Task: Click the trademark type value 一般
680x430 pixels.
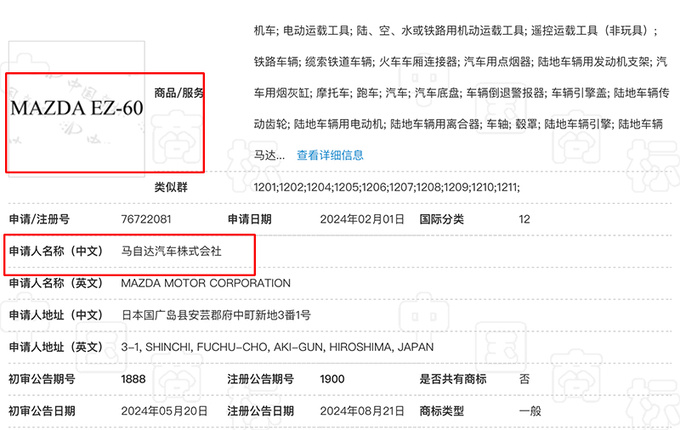Action: (530, 411)
